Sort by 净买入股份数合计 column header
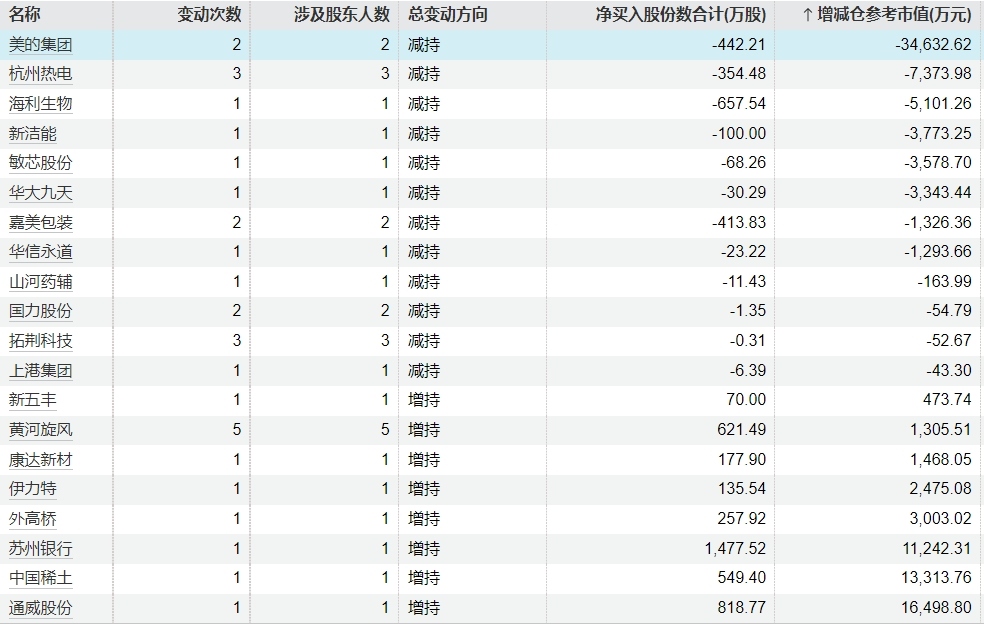Screen dimensions: 984x625 (x=680, y=15)
